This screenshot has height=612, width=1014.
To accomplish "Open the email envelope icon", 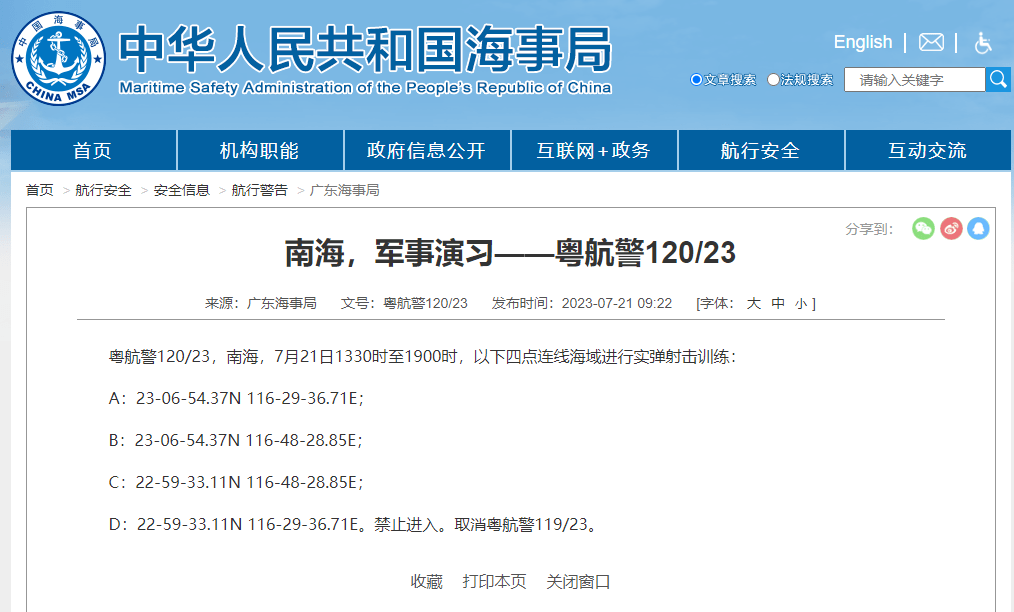I will click(931, 43).
